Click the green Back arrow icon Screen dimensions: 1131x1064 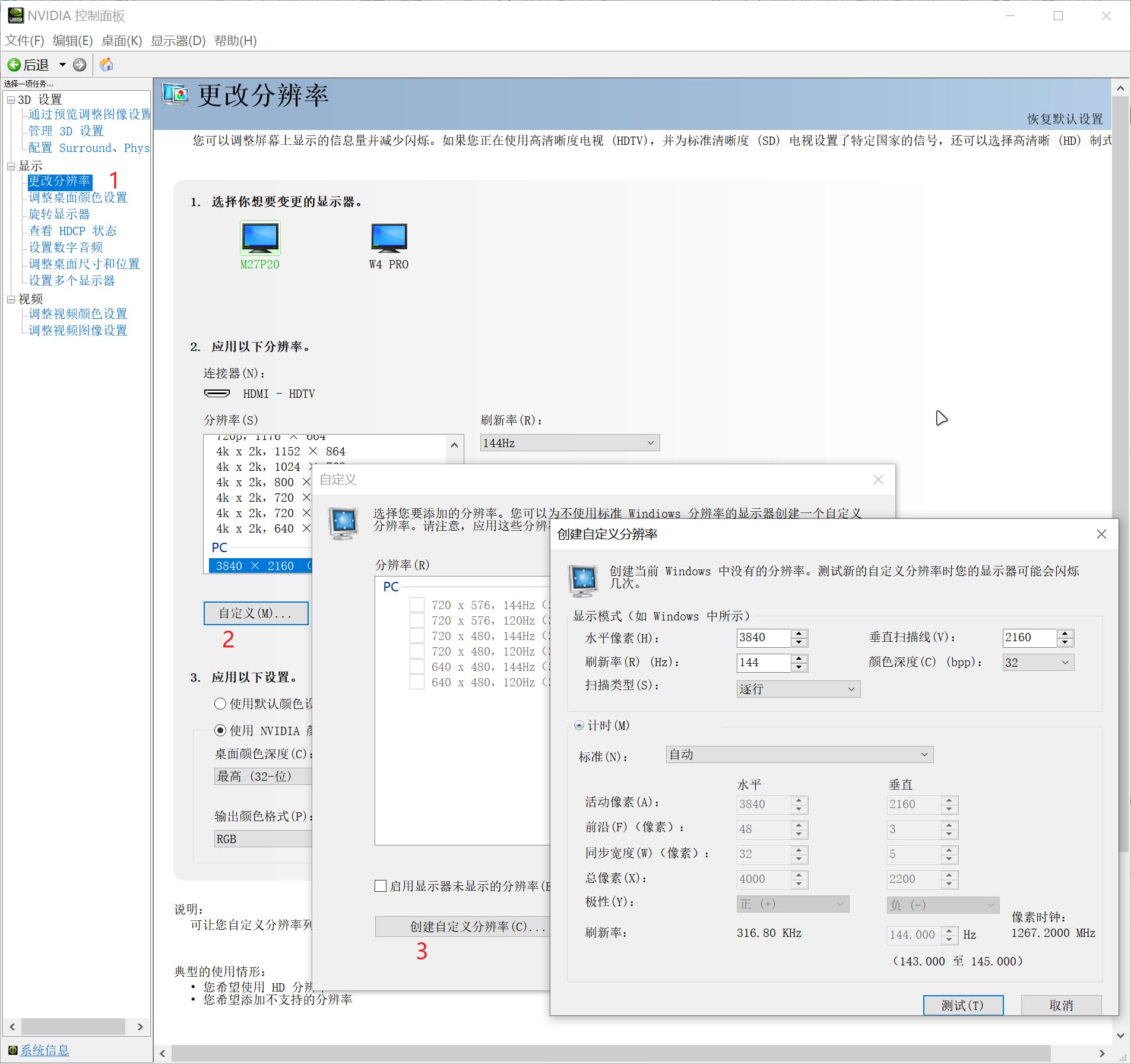pos(14,65)
